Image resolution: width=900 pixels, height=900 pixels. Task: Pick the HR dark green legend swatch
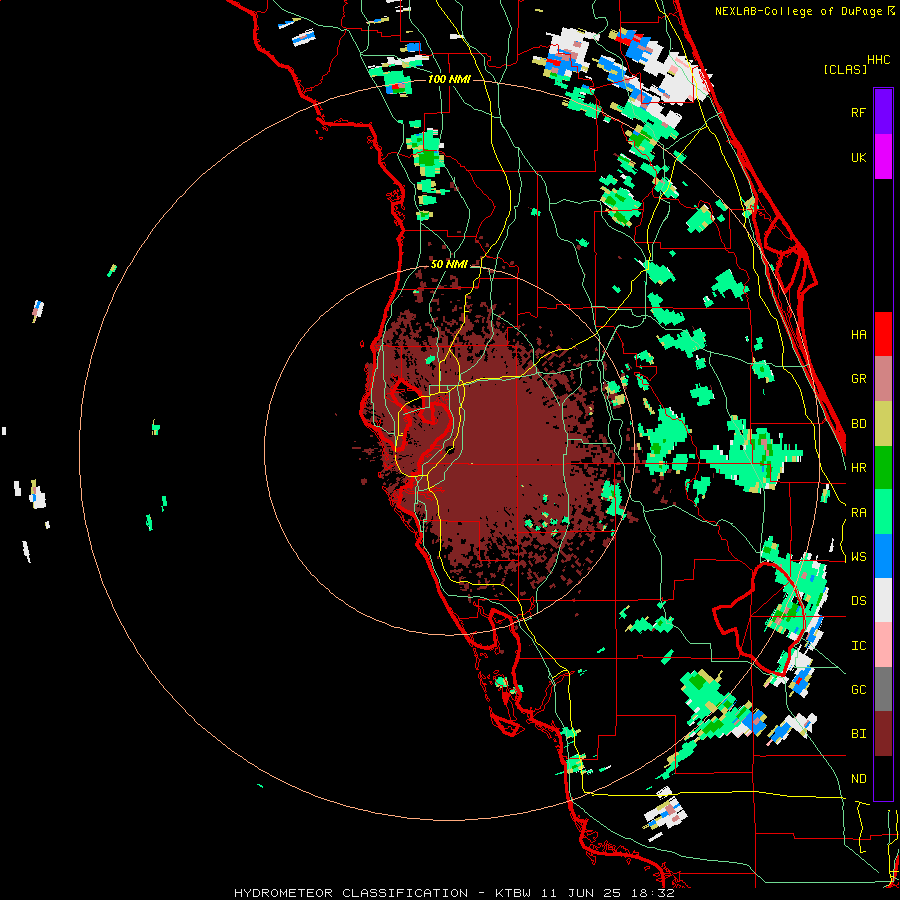(x=883, y=468)
